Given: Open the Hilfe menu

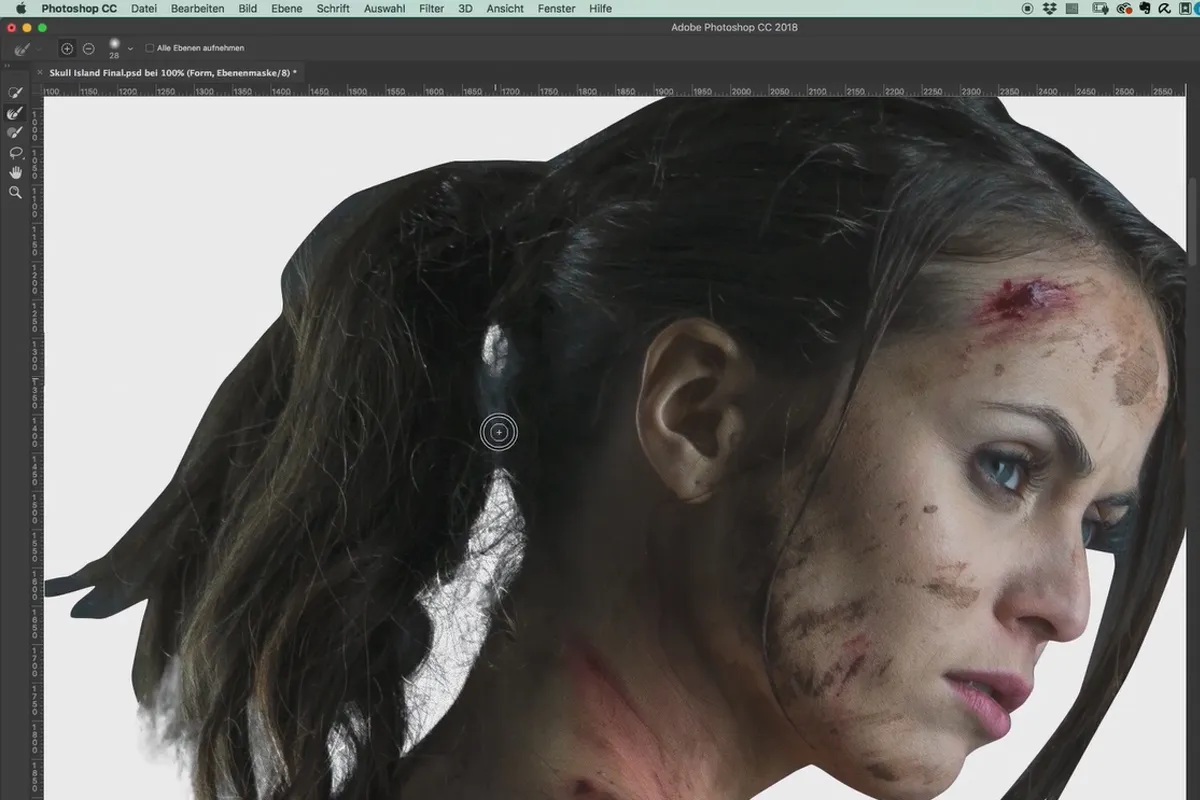Looking at the screenshot, I should point(601,8).
